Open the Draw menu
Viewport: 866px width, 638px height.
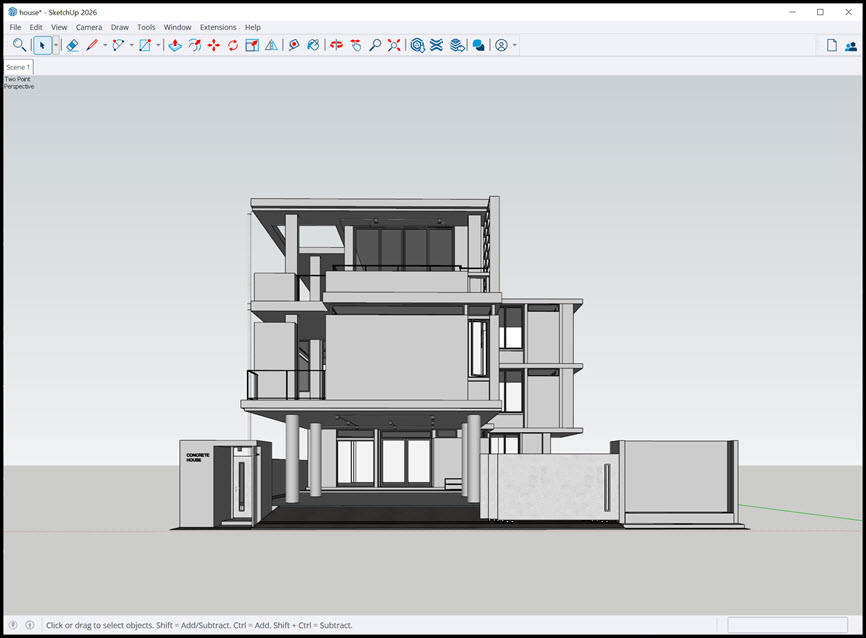tap(120, 27)
